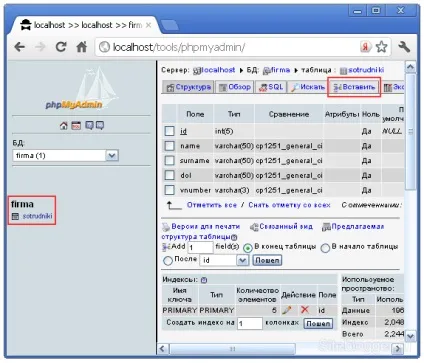Screen dimensions: 424x363
Task: Go to browser home page icon
Action: pyautogui.click(x=81, y=47)
